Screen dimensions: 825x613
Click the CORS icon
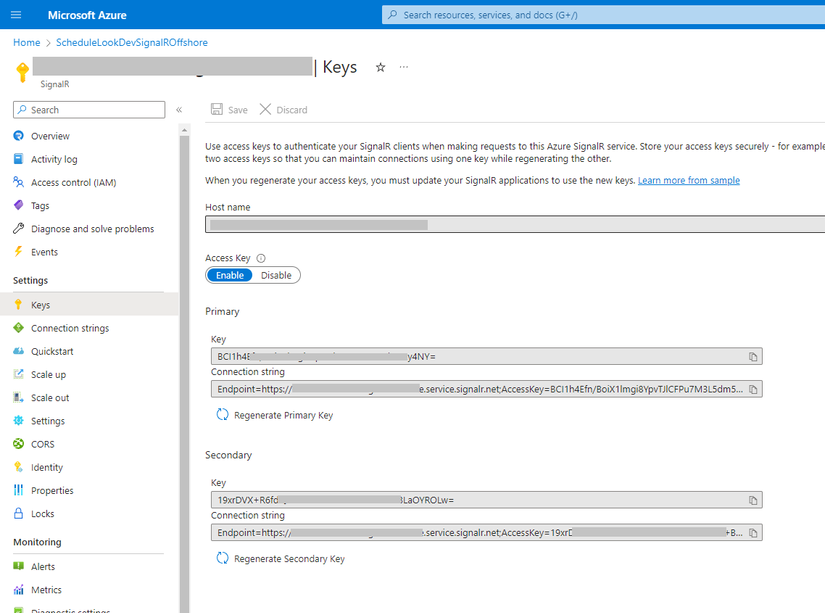[x=18, y=444]
